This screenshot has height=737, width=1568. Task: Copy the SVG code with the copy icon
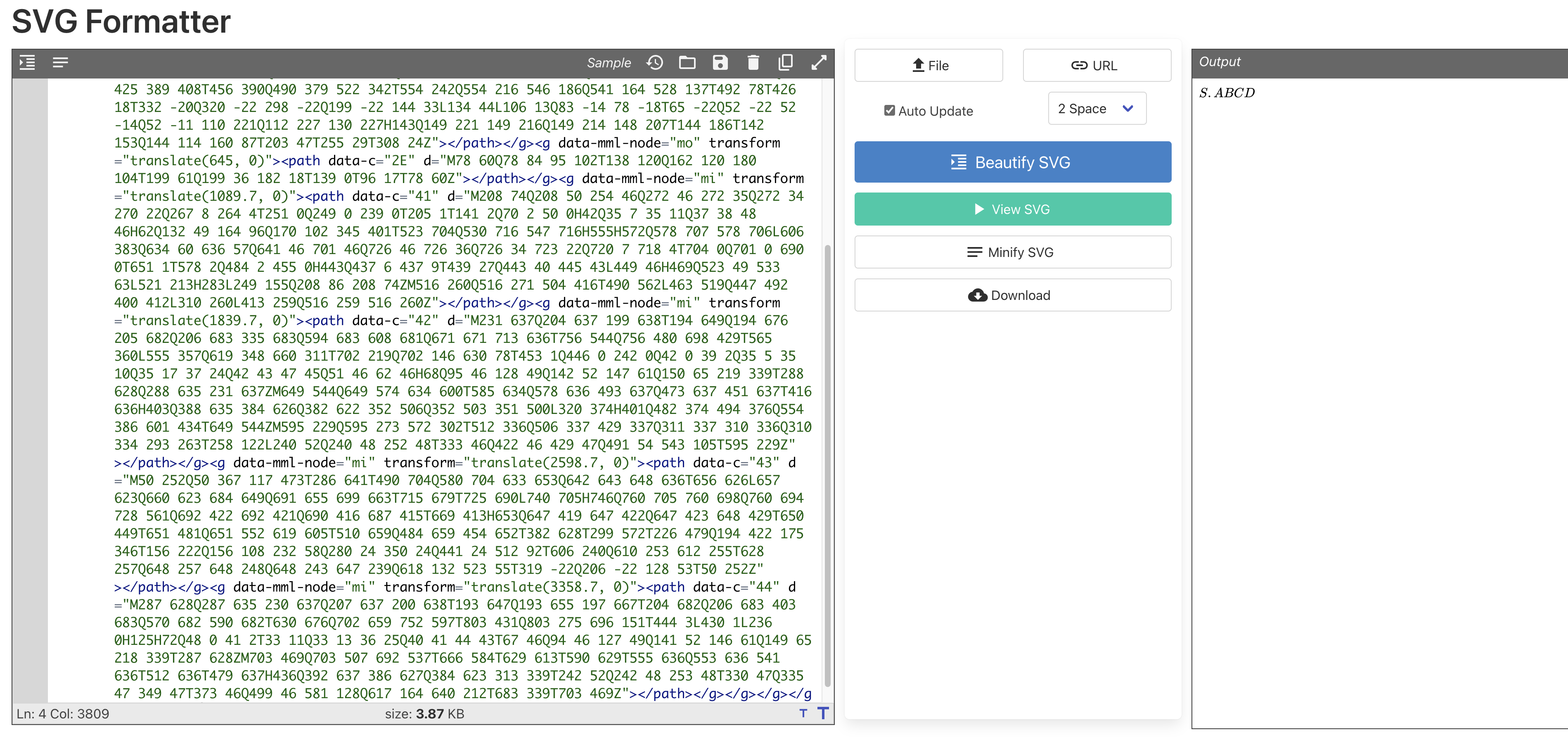[x=785, y=63]
